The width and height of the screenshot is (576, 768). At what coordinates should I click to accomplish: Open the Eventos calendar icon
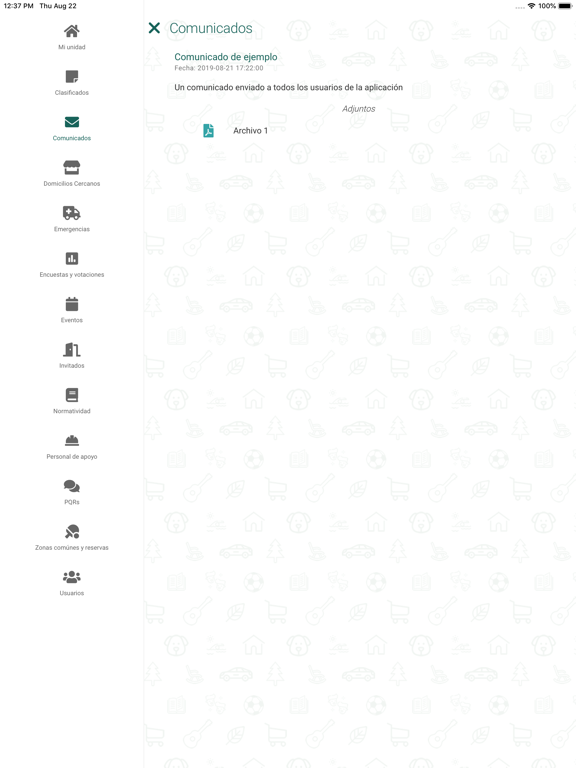click(72, 304)
